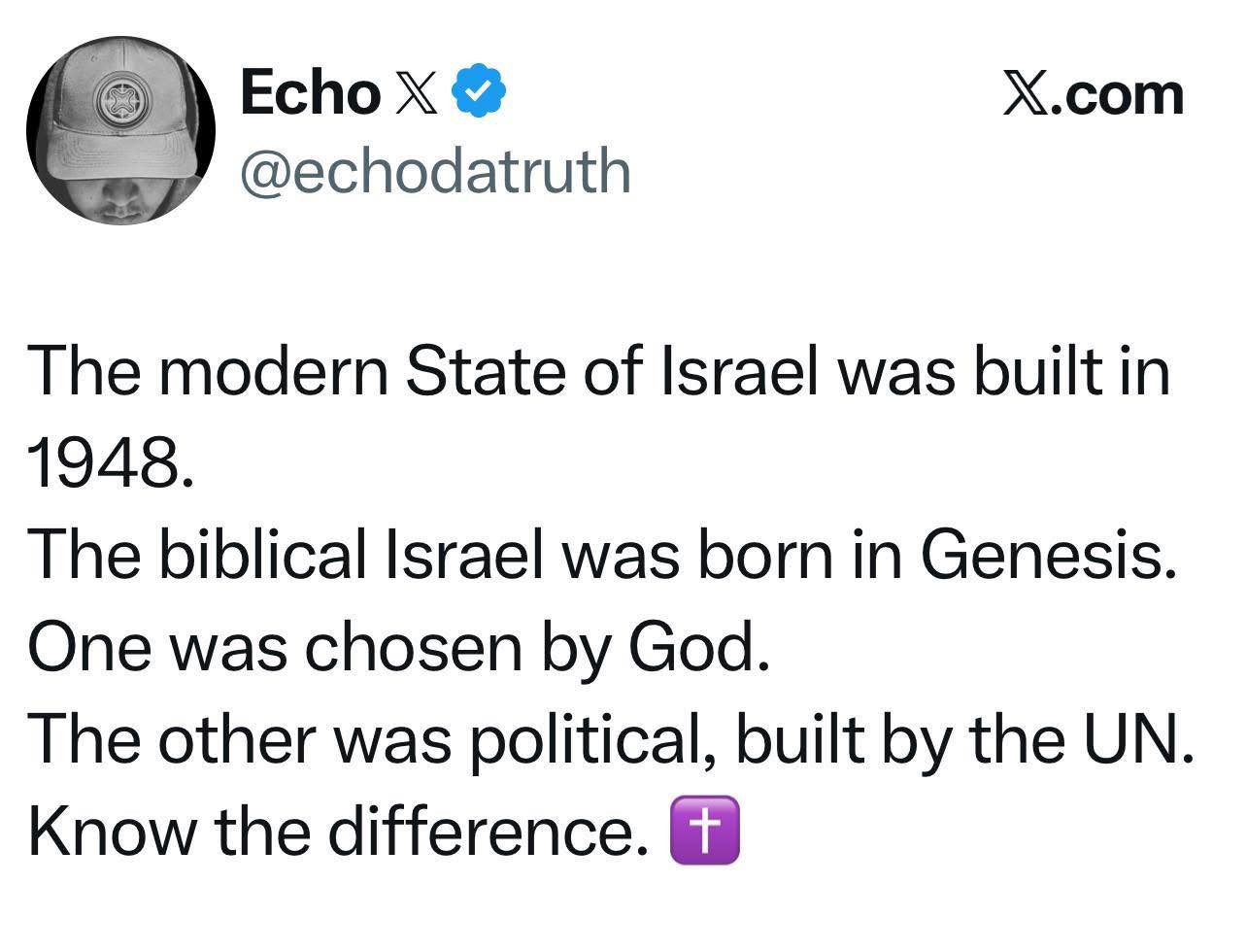The image size is (1247, 952).
Task: Click the year 1948 in the tweet
Action: 105,463
